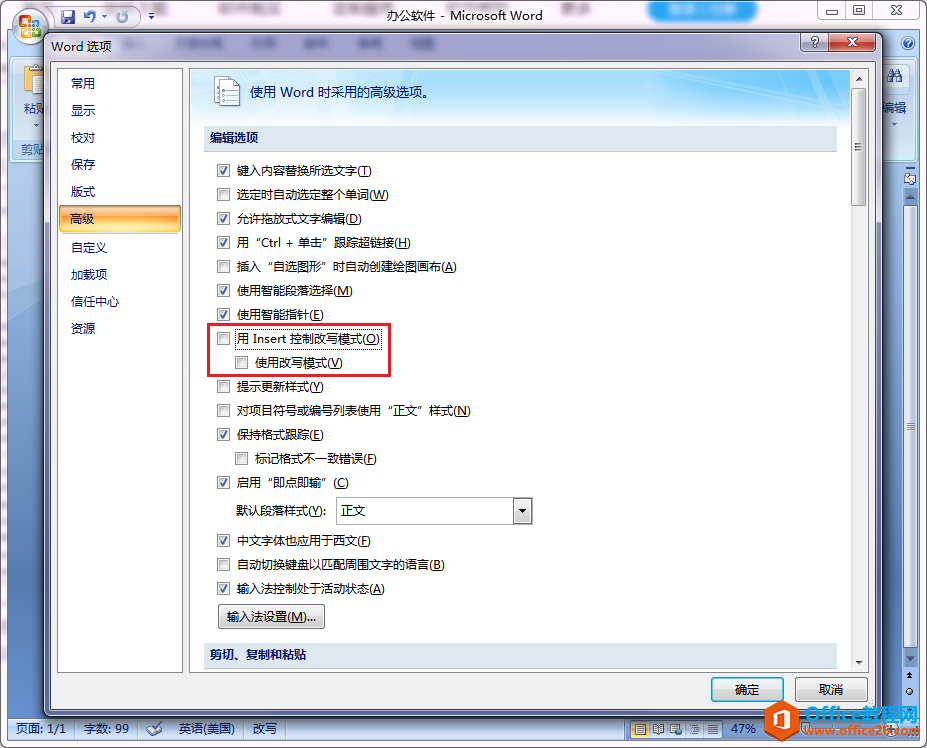Toggle 使用智能段落选择 checkbox
Viewport: 927px width, 748px height.
223,291
